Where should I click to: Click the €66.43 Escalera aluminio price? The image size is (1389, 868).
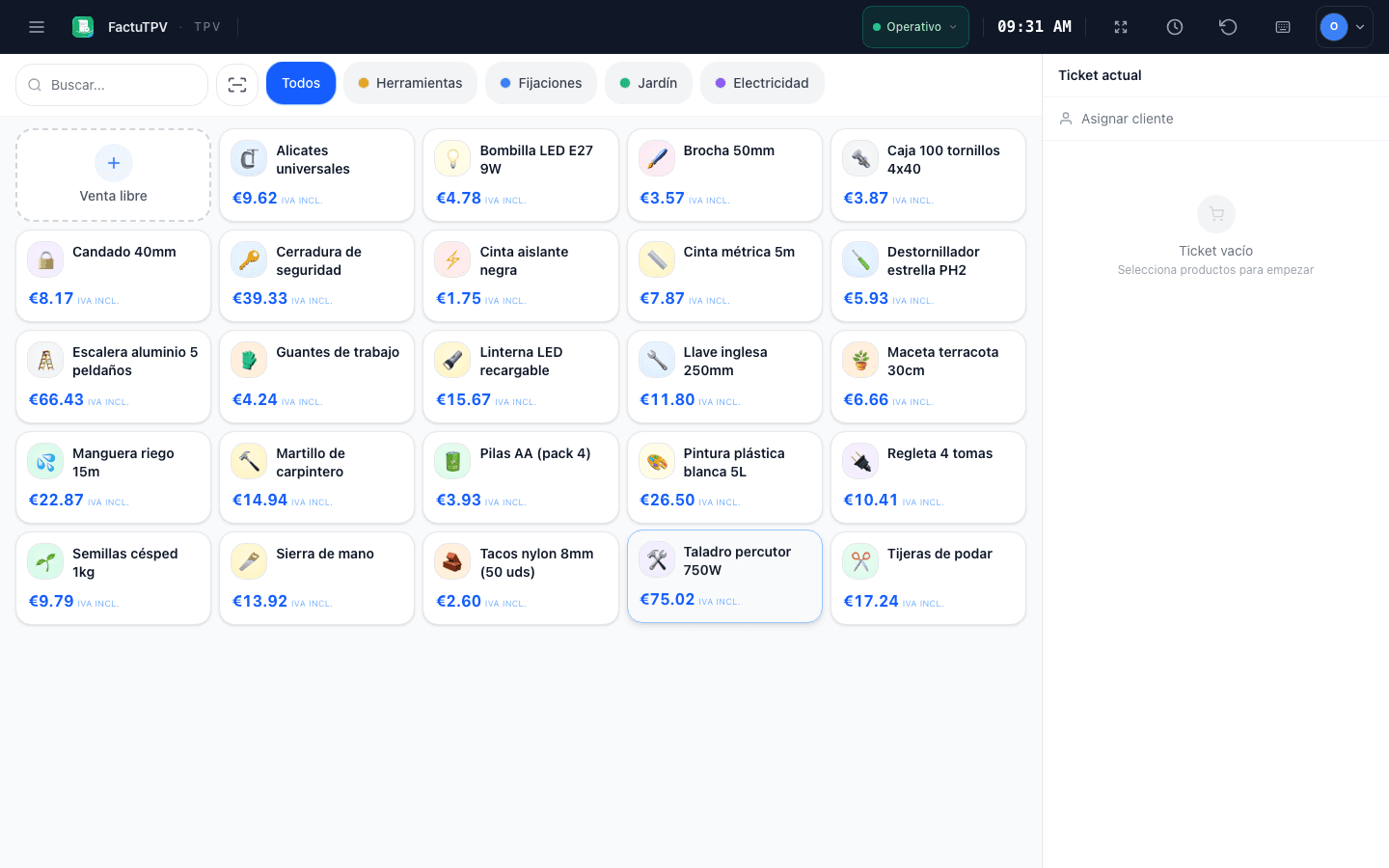pos(56,399)
